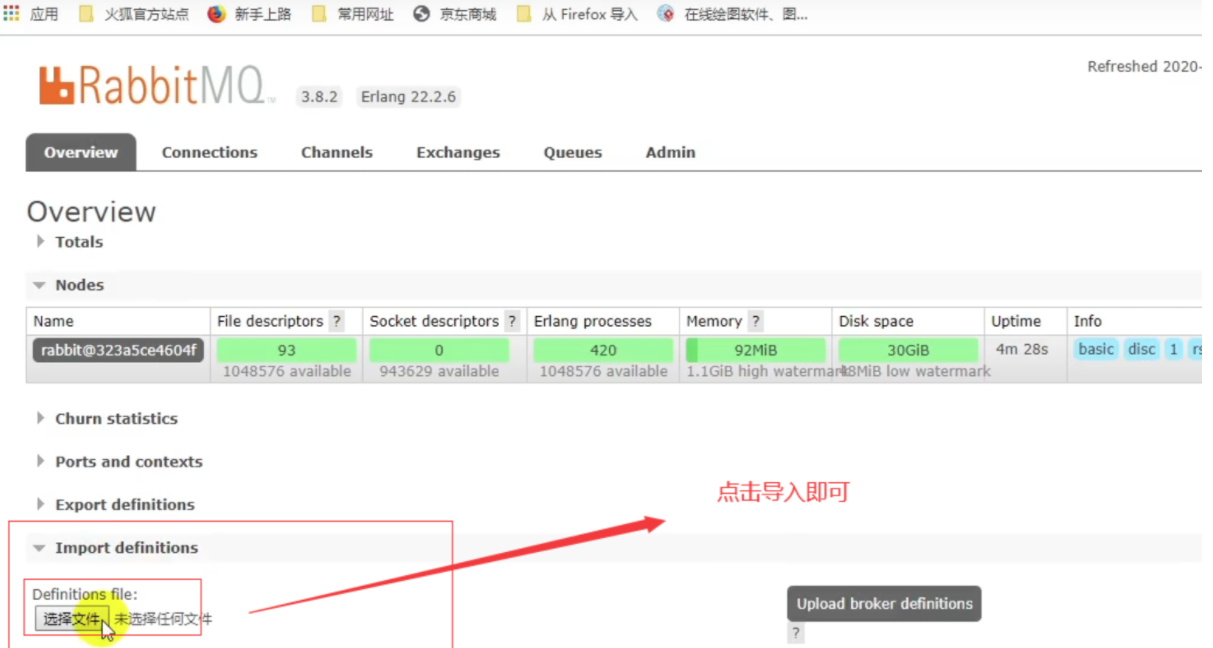1213x648 pixels.
Task: Click the Overview page heading
Action: [x=91, y=211]
